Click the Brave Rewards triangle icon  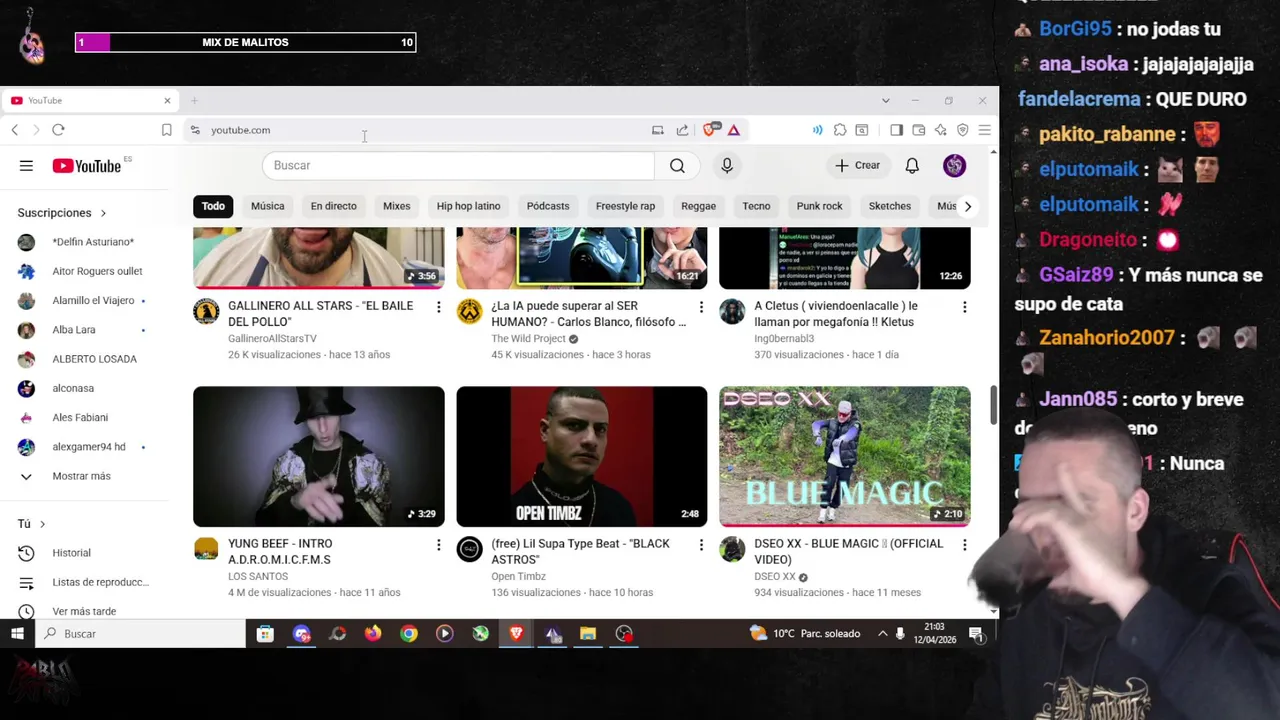pyautogui.click(x=734, y=130)
